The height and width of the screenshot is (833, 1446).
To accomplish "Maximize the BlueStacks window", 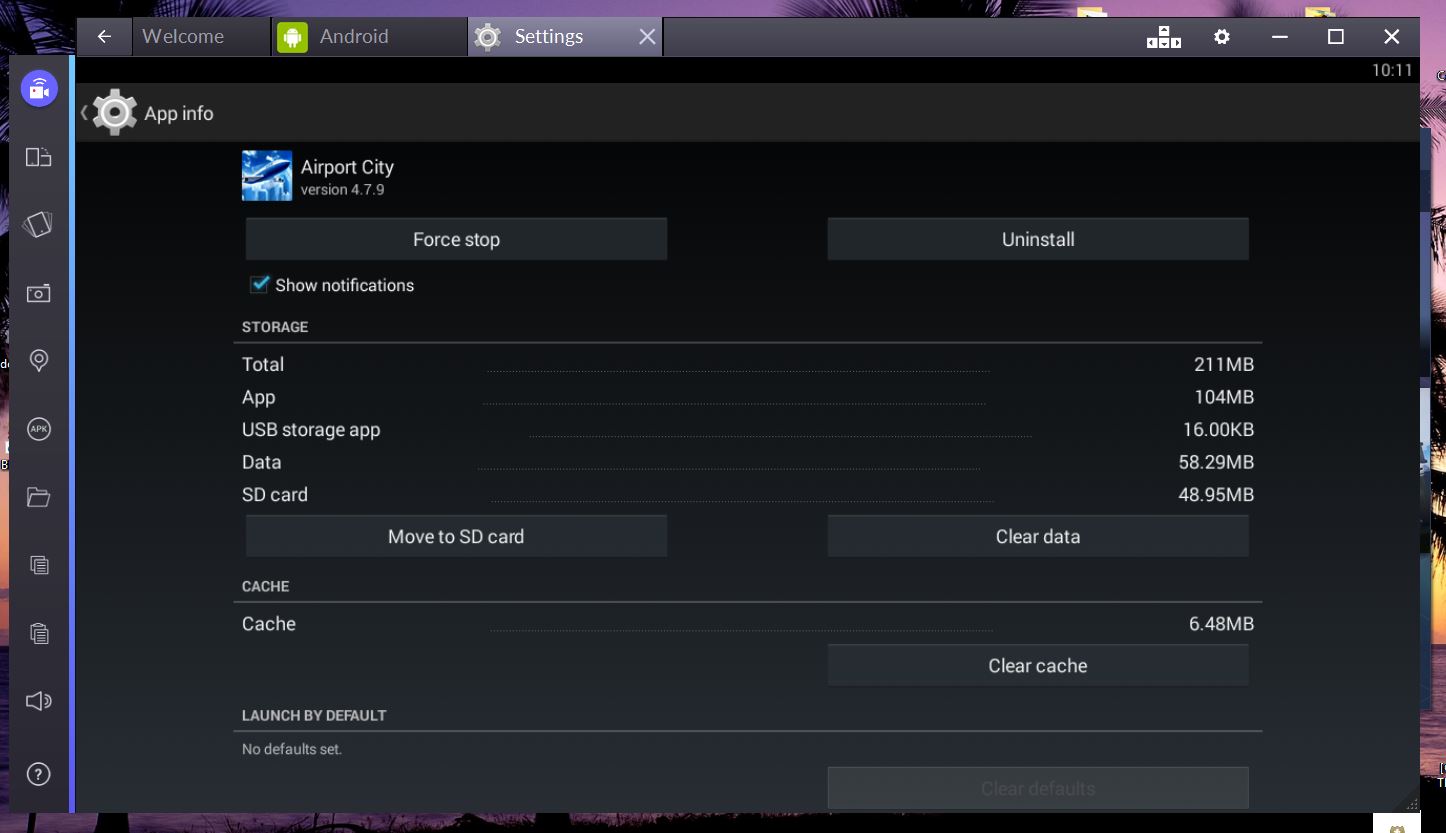I will (x=1335, y=37).
